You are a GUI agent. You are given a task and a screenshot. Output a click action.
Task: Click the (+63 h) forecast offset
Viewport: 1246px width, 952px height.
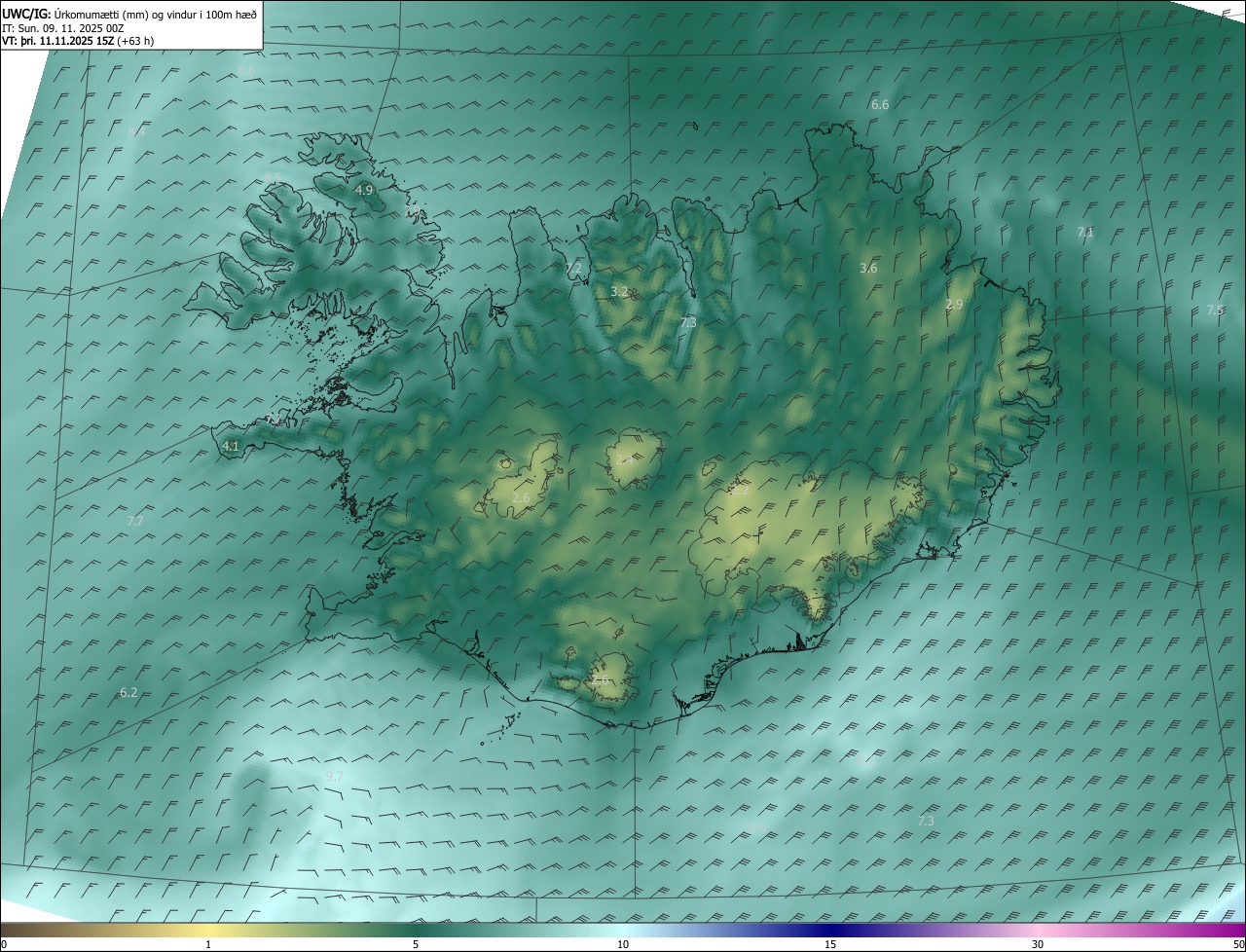[x=135, y=41]
